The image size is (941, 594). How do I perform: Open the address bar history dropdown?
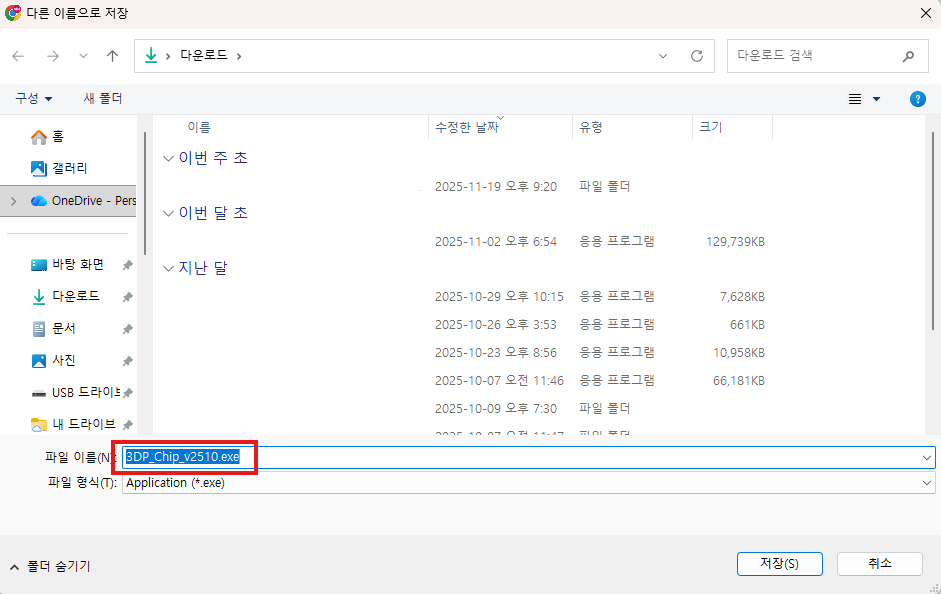tap(663, 56)
